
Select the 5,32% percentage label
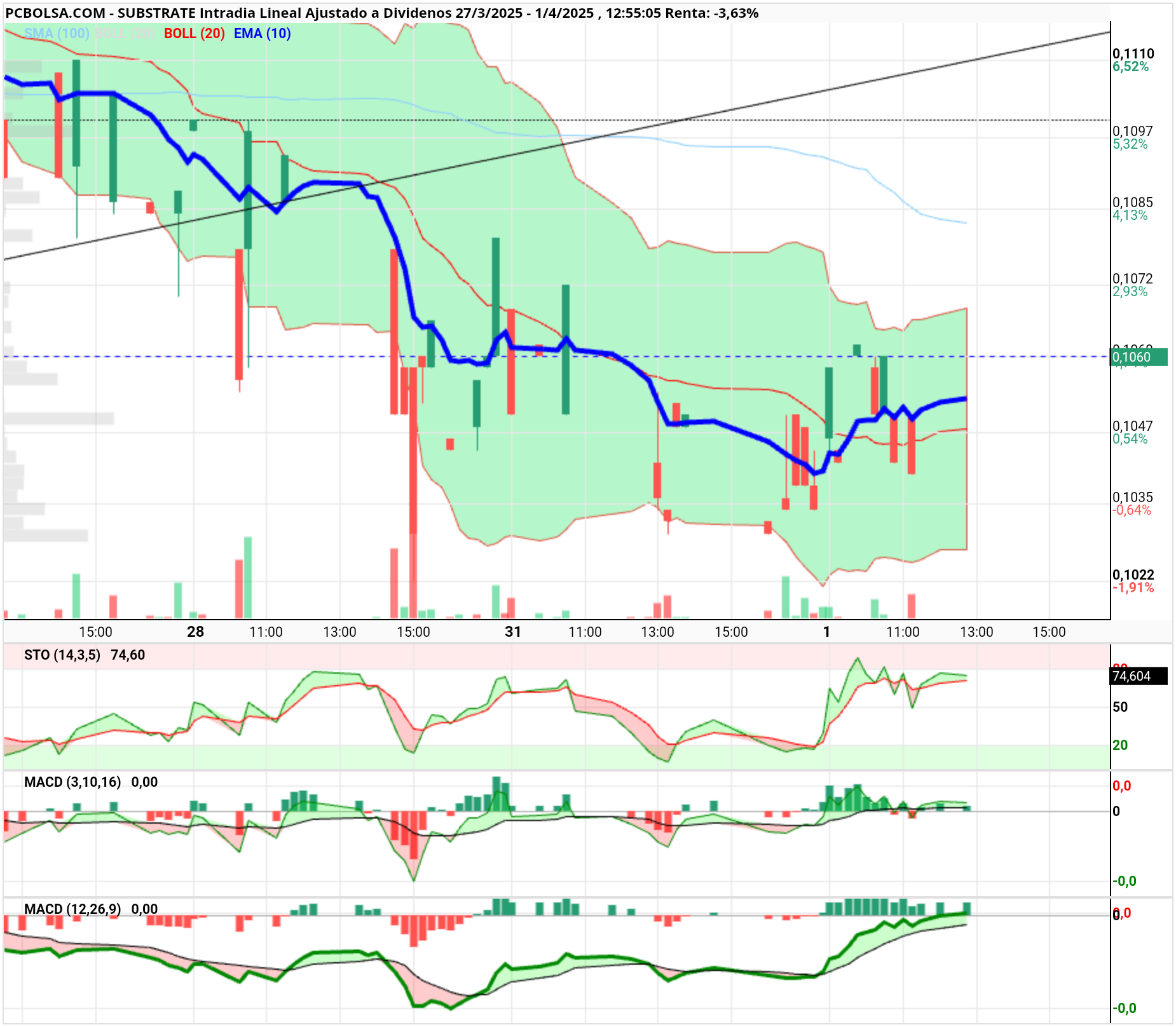(1130, 144)
